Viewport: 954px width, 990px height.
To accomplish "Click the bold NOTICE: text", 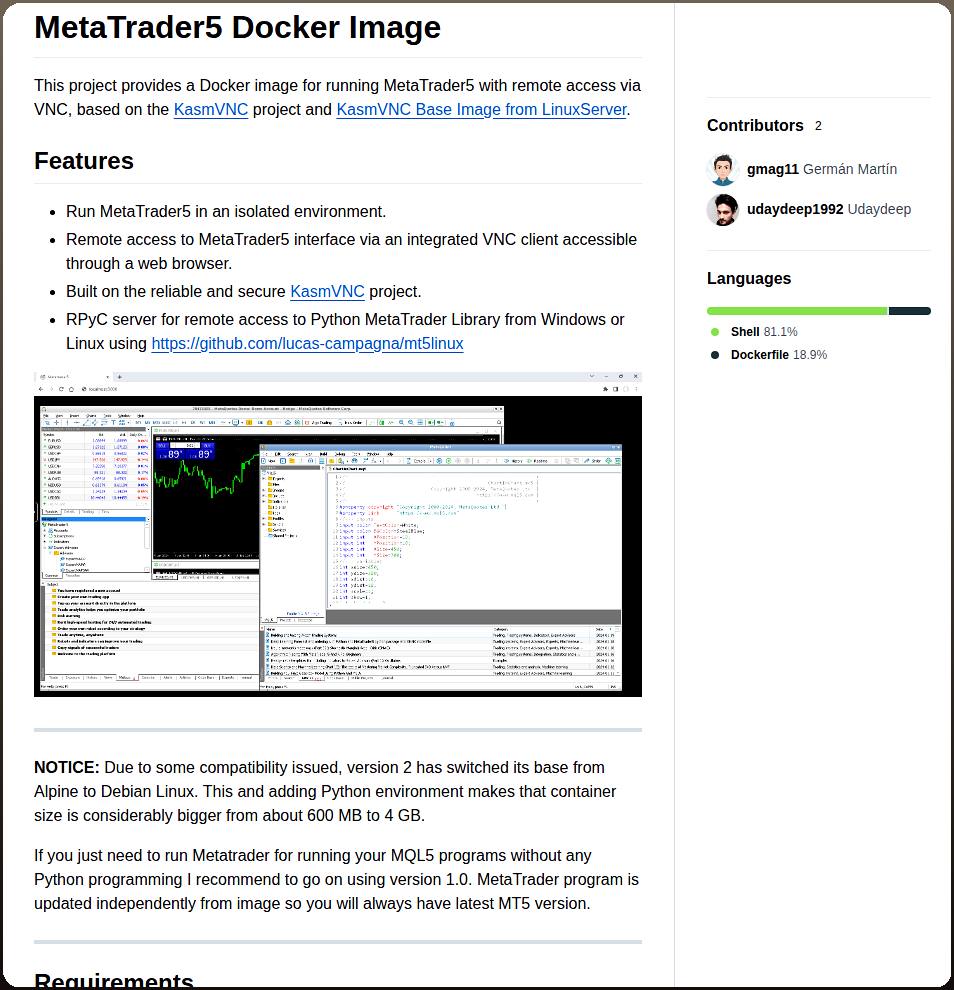I will pyautogui.click(x=67, y=768).
